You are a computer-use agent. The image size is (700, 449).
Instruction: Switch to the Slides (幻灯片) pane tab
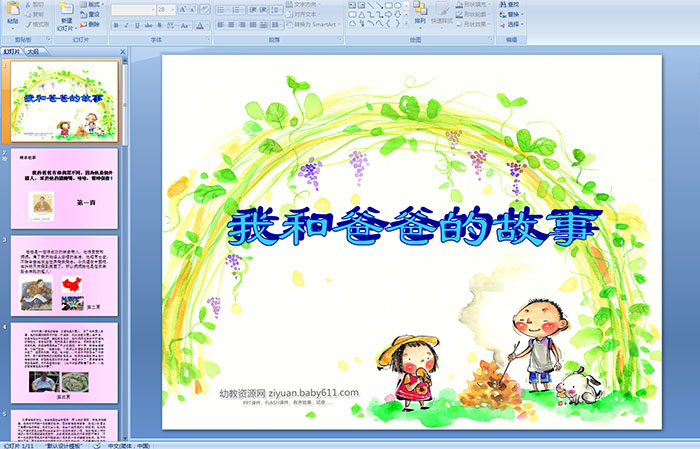pyautogui.click(x=12, y=52)
